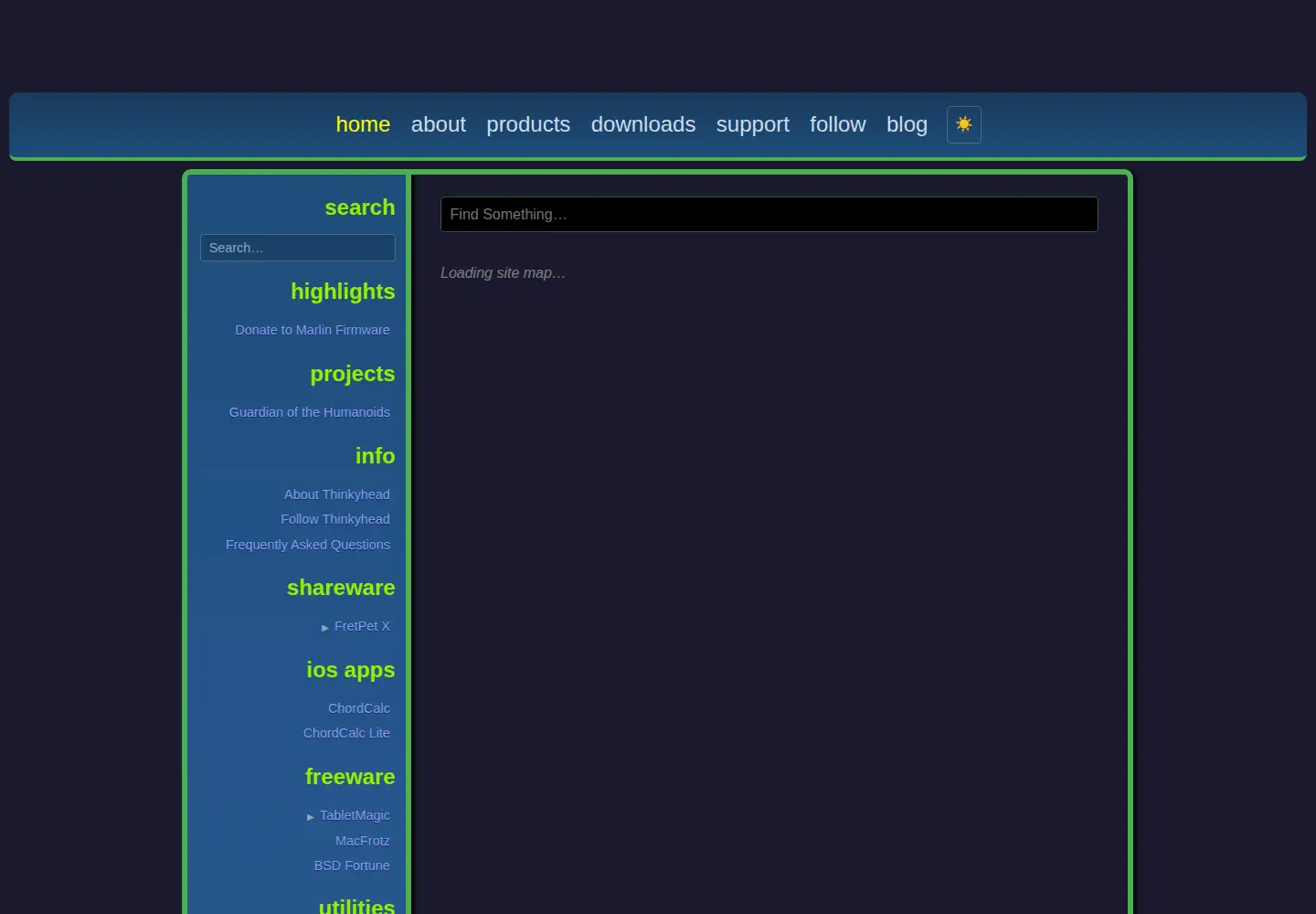Viewport: 1316px width, 914px height.
Task: Visit the Follow Thinkyhead link
Action: [335, 519]
